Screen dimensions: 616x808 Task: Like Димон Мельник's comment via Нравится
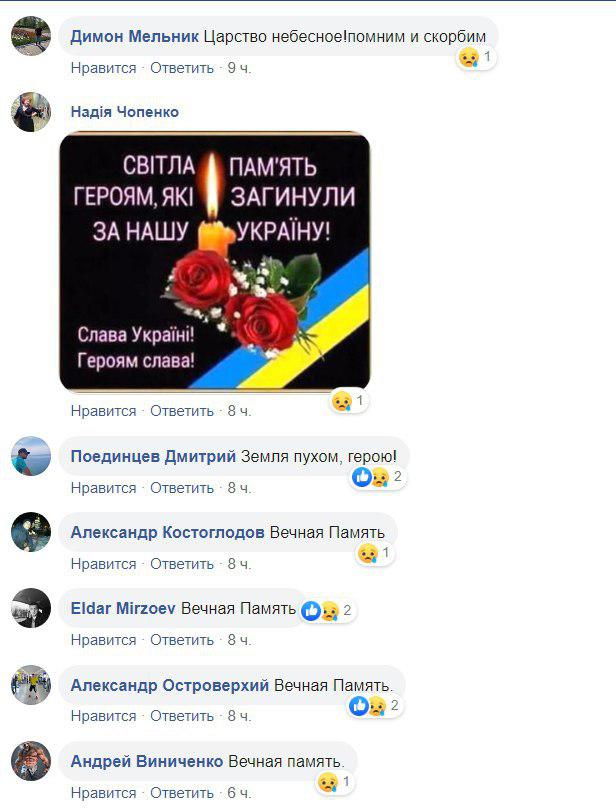click(104, 68)
